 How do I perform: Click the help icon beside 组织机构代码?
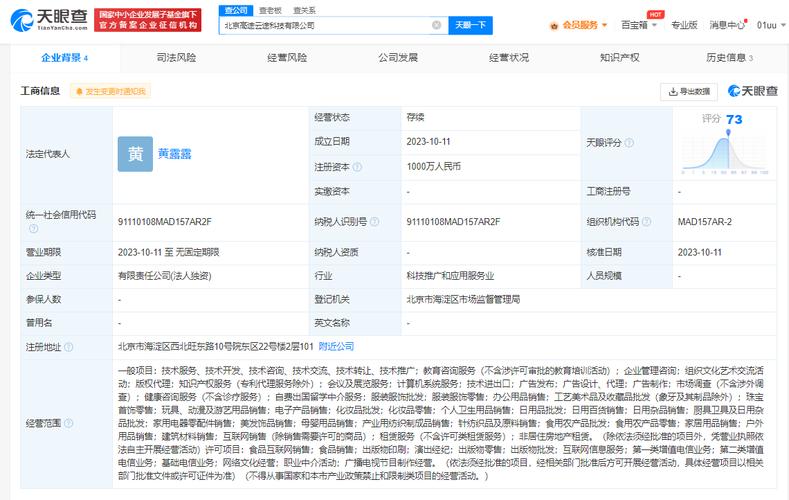(647, 221)
